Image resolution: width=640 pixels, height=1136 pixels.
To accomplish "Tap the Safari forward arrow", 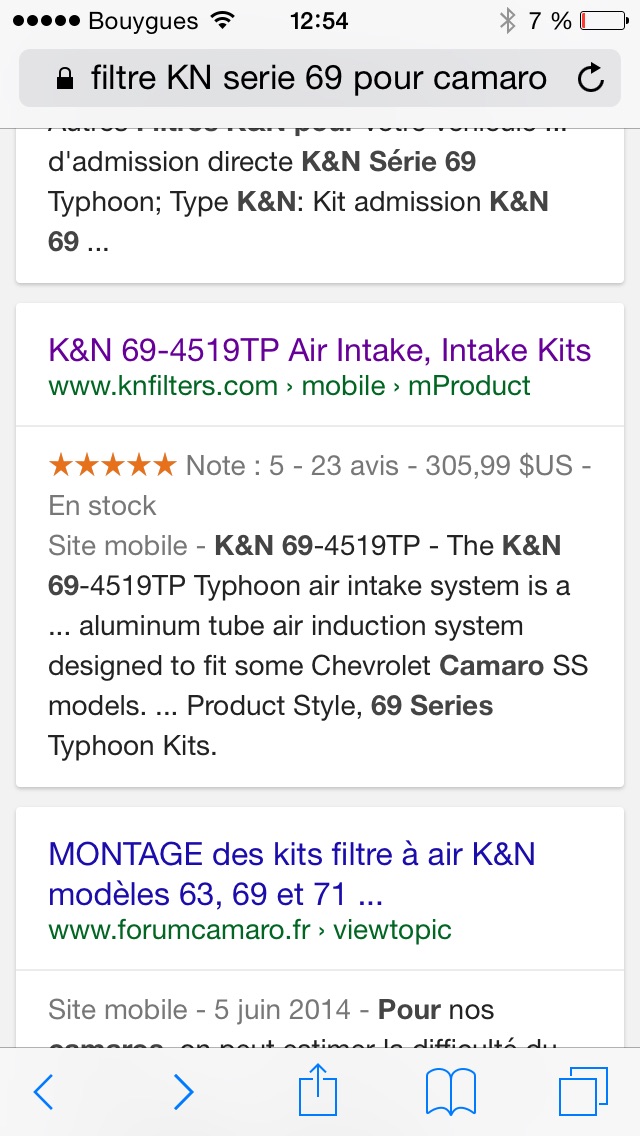I will [x=183, y=1093].
